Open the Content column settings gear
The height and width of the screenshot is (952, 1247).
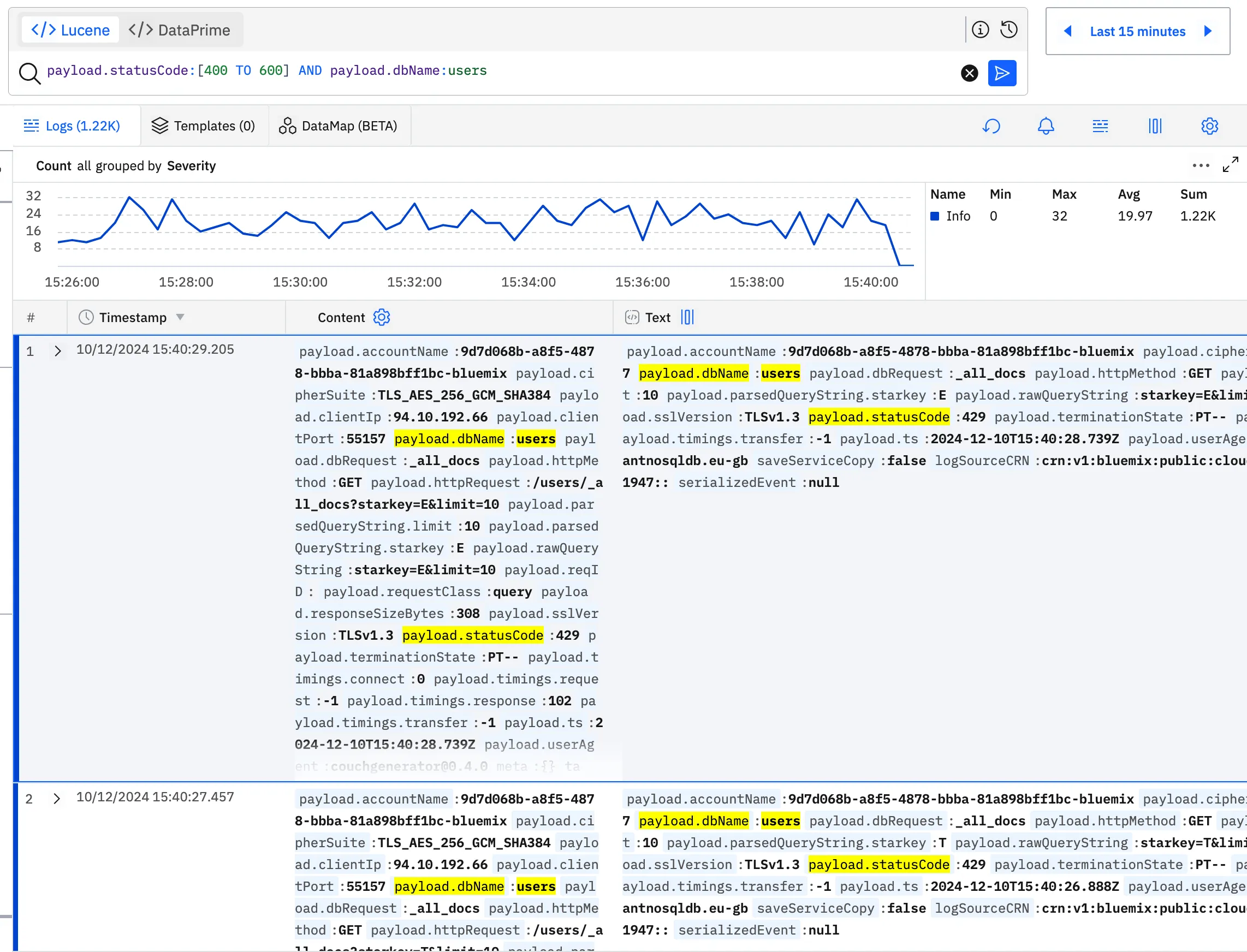click(x=382, y=317)
